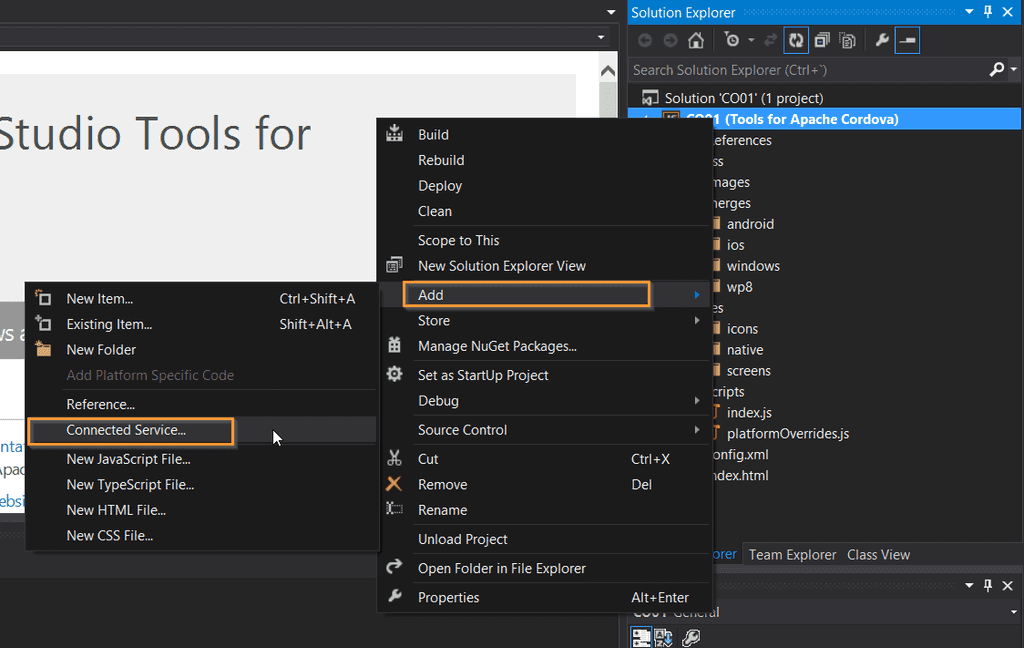Choose New Solution Explorer View
Image resolution: width=1024 pixels, height=648 pixels.
543,266
